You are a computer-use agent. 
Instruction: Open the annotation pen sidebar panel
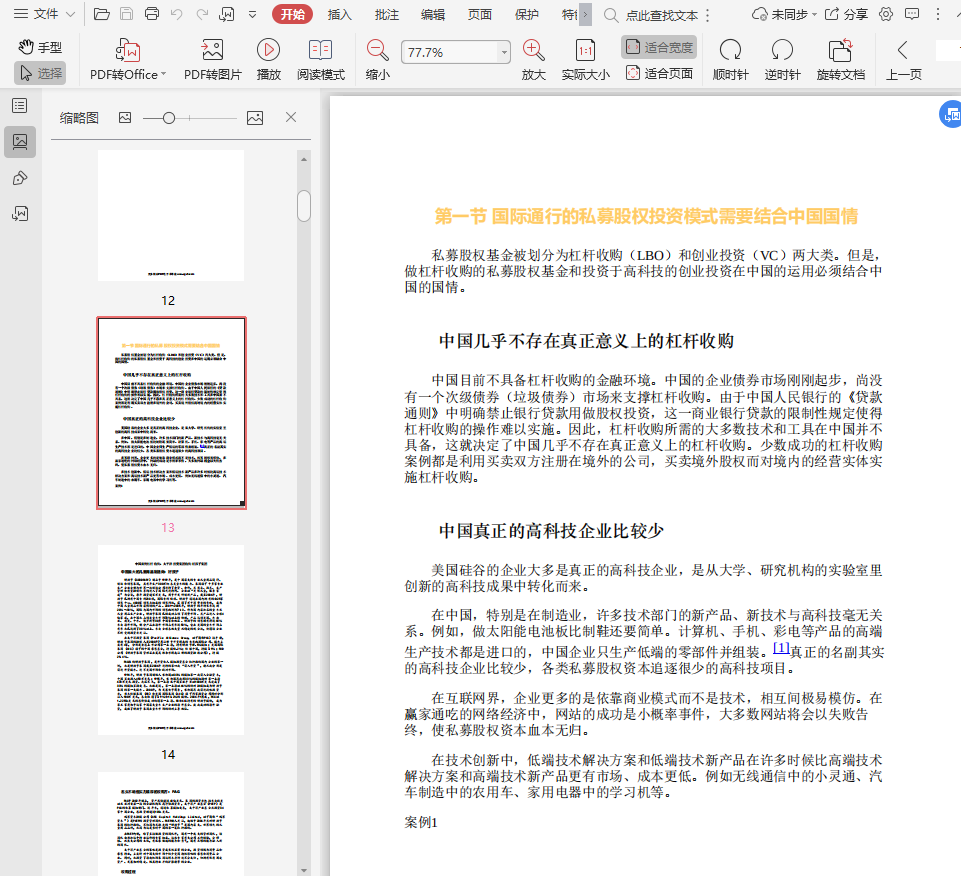(20, 178)
